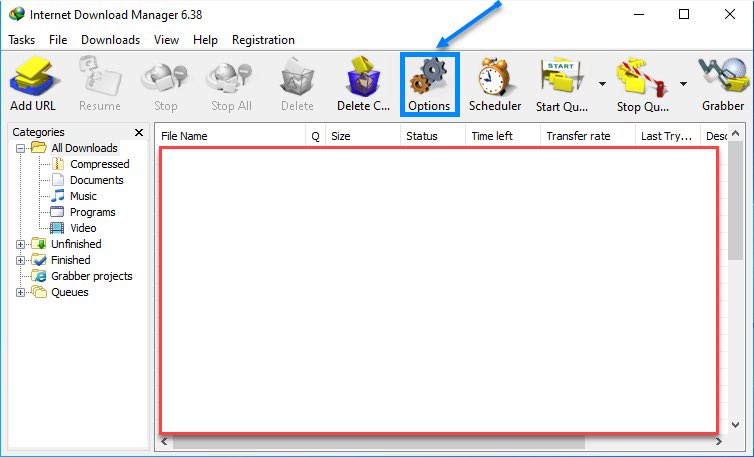The height and width of the screenshot is (457, 754).
Task: Click the Internet Download Manager title bar icon
Action: [17, 14]
